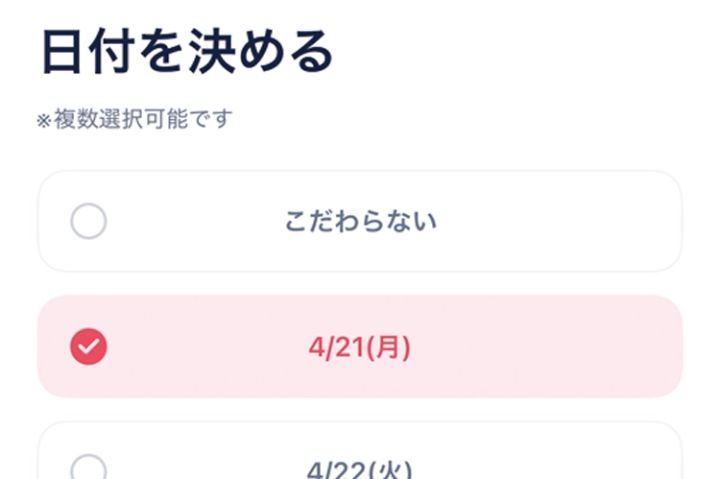
Task: Uncheck the red checkmark for 4/21(月)
Action: coord(89,347)
